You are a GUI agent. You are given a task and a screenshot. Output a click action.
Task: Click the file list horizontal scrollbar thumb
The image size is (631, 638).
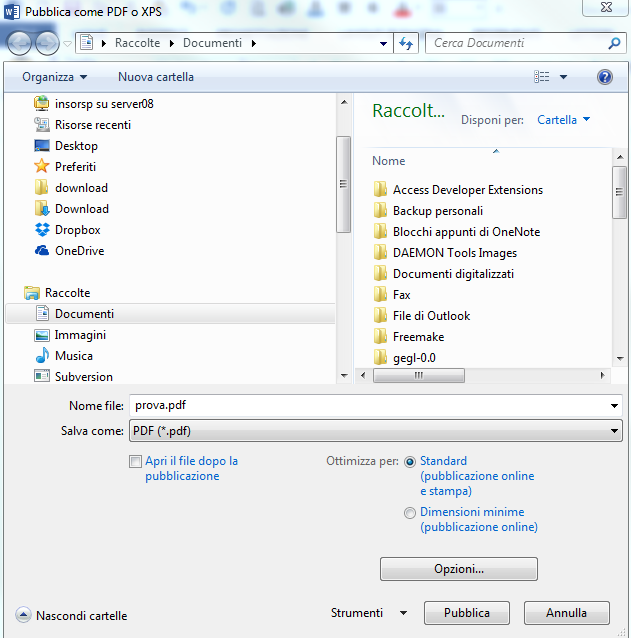pyautogui.click(x=419, y=375)
